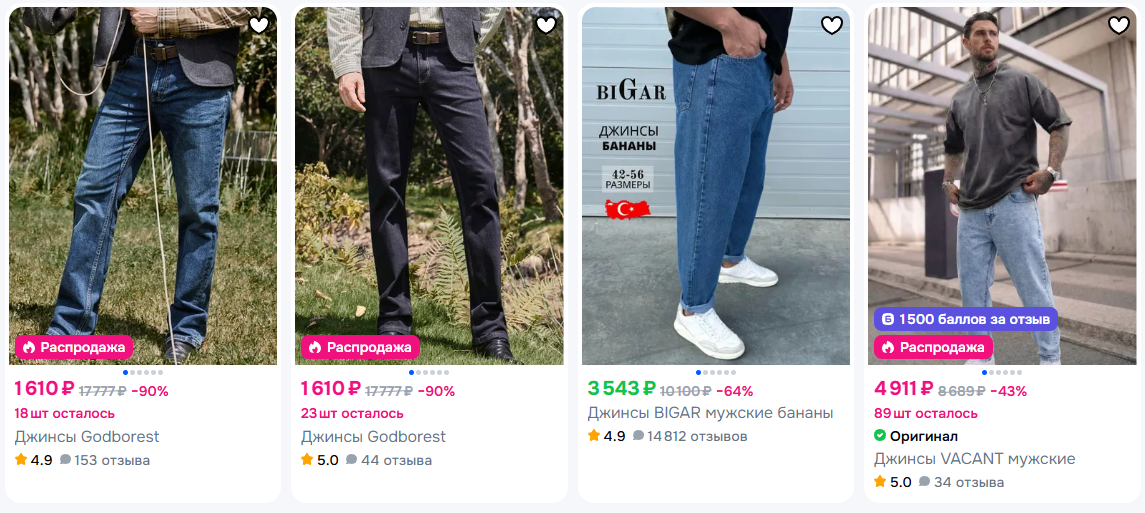
Task: Open the Джинсы BIGAR мужские бананы title
Action: point(710,413)
